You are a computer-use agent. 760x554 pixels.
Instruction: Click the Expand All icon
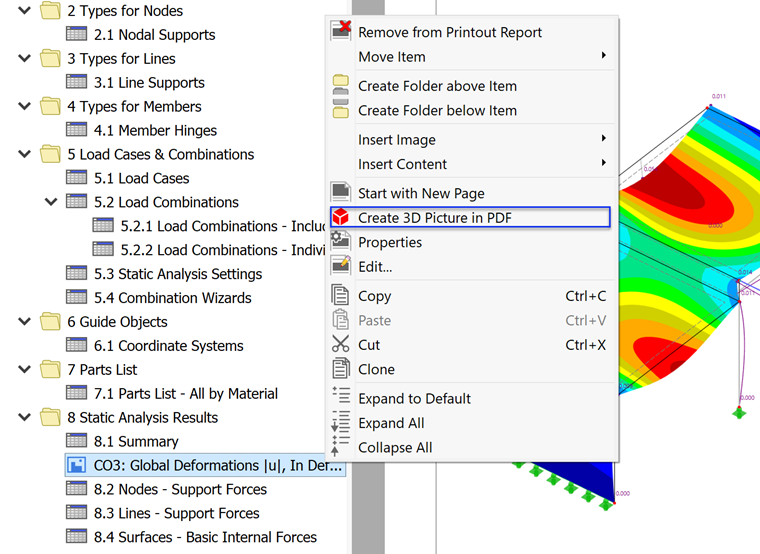pyautogui.click(x=340, y=421)
